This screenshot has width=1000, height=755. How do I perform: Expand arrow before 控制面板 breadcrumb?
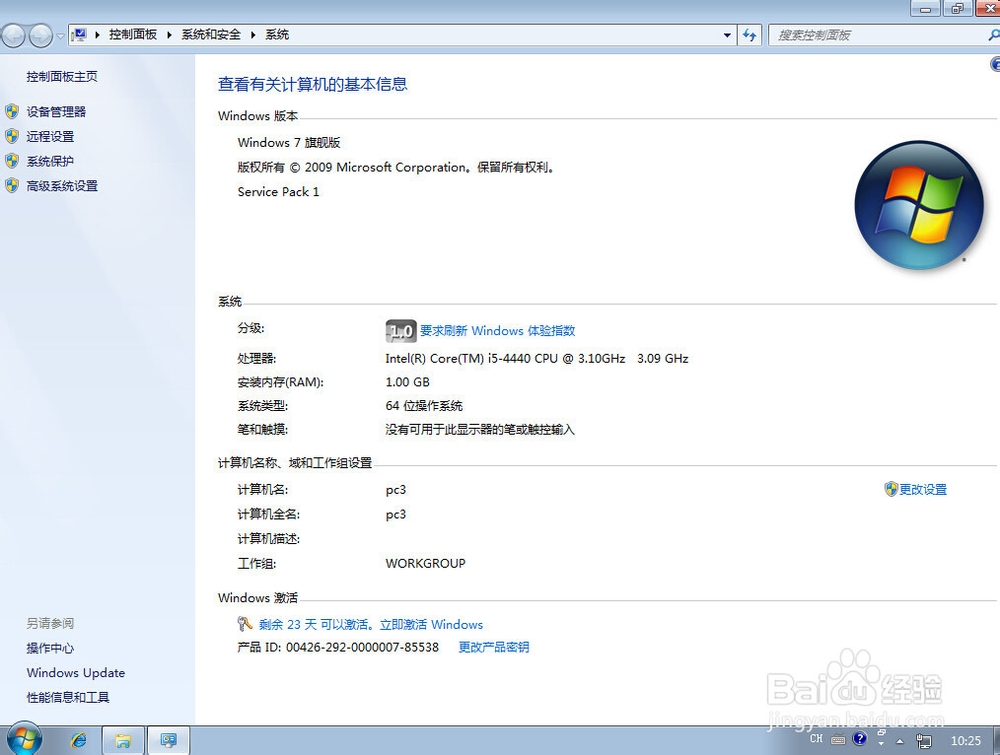[x=97, y=35]
